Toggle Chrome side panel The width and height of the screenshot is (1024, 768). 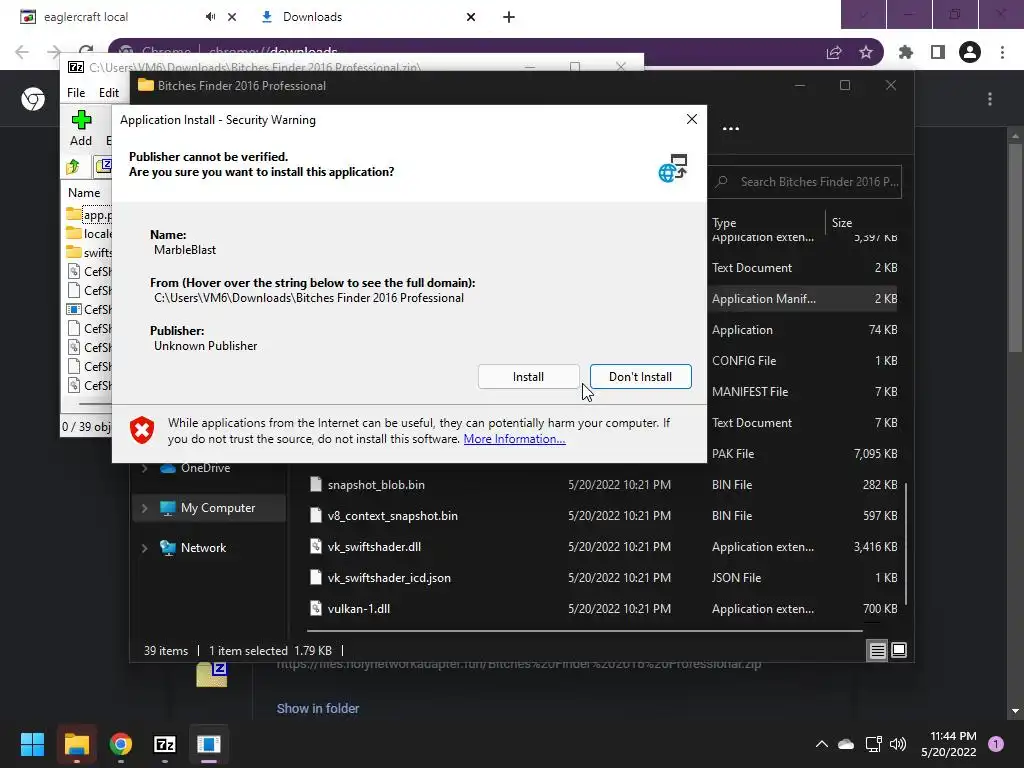point(938,52)
